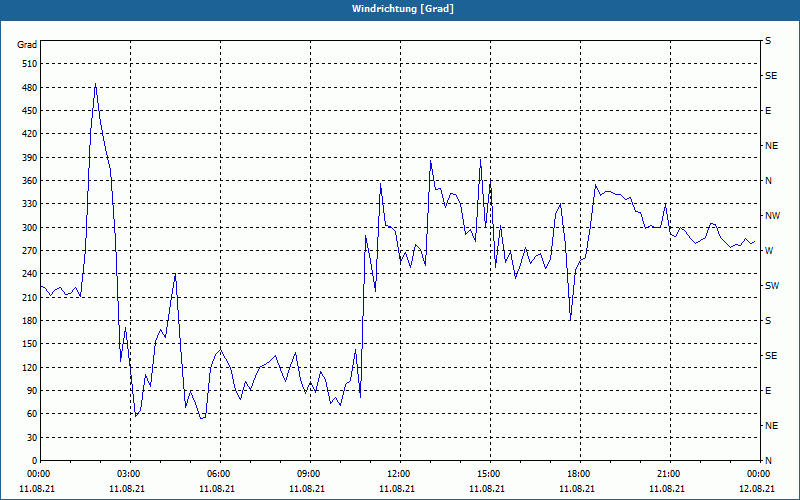Select the 90 axis tick label
Screen dimensions: 800x500
pyautogui.click(x=32, y=391)
